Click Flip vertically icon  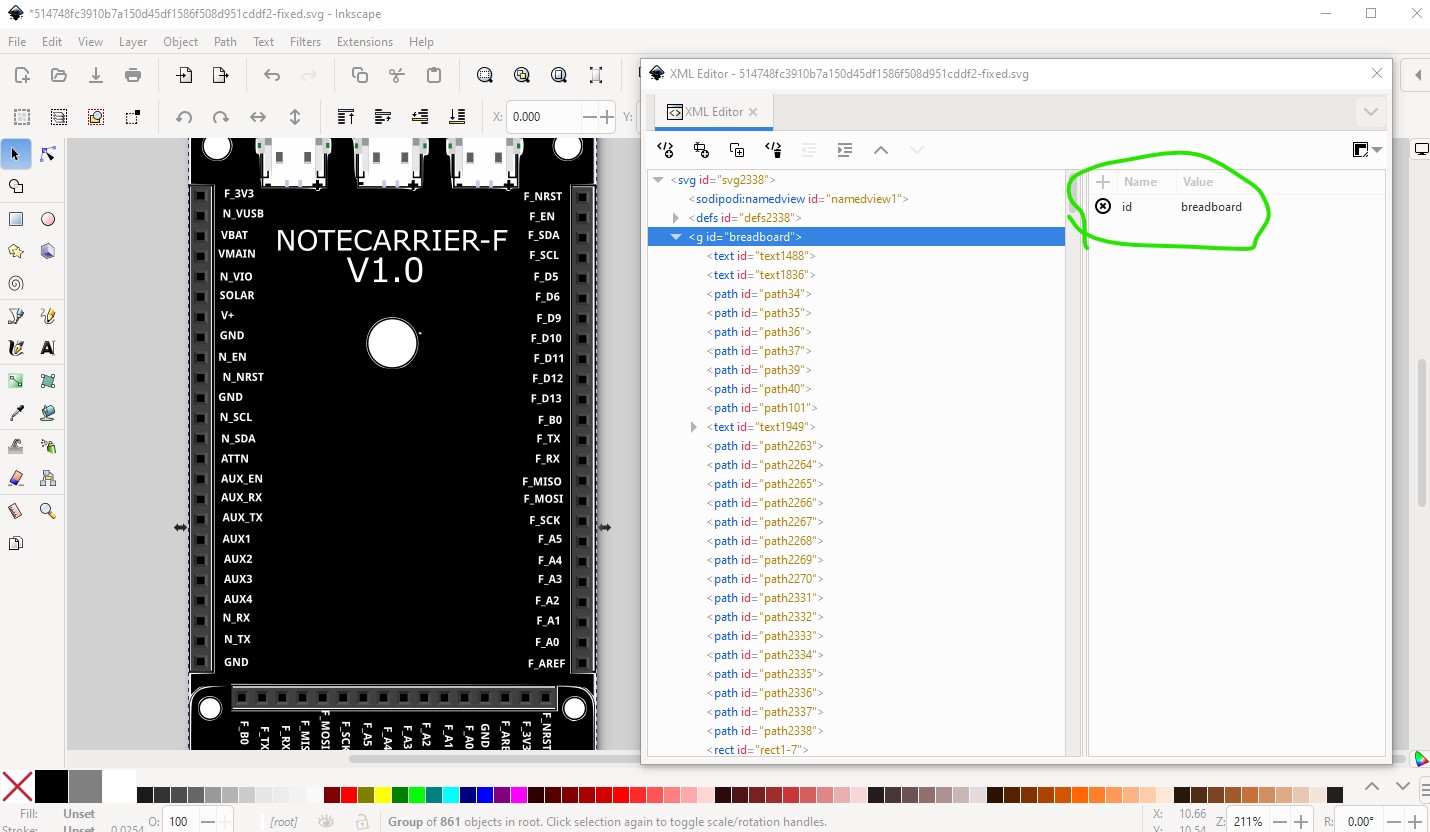[x=295, y=117]
